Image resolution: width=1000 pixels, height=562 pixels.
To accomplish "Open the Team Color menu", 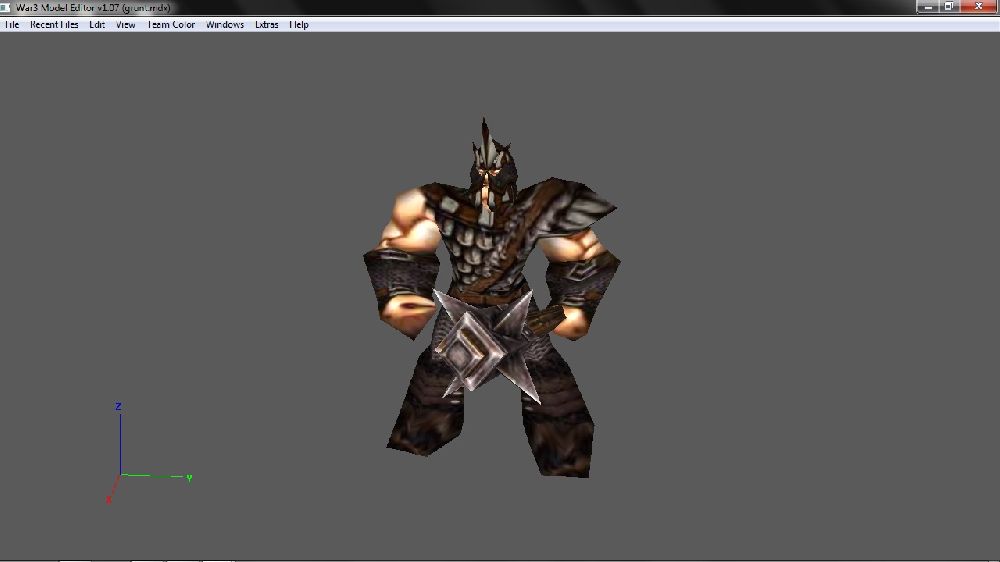I will pos(171,25).
